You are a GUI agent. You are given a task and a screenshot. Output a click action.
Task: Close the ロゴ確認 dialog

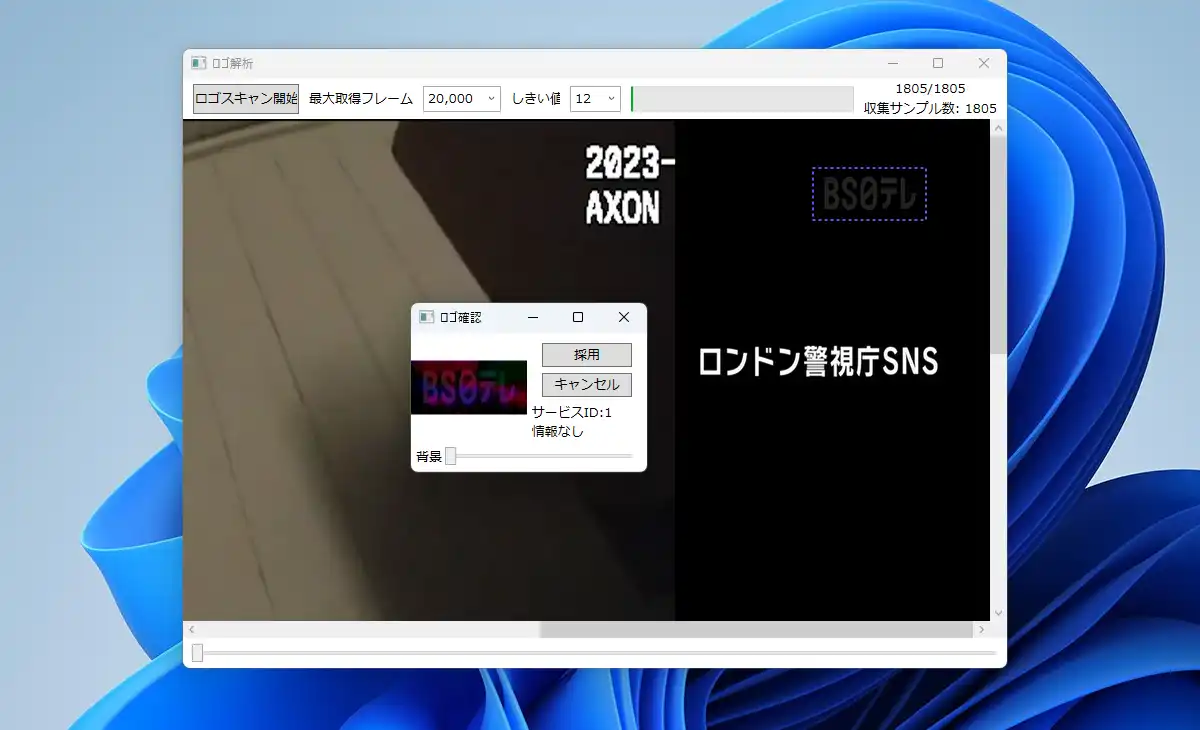pyautogui.click(x=624, y=317)
